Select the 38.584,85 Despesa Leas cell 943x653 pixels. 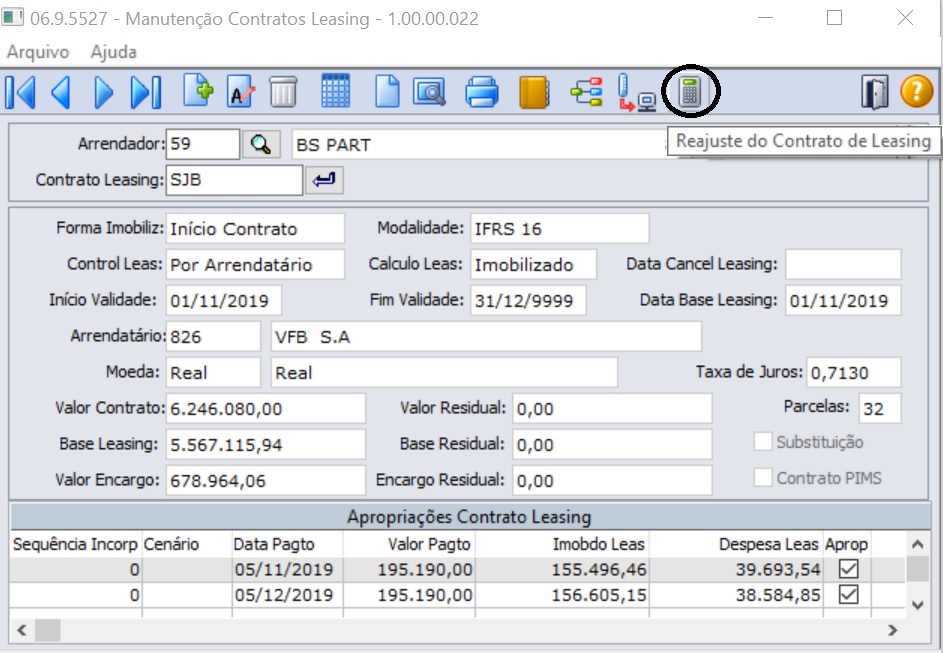coord(736,595)
